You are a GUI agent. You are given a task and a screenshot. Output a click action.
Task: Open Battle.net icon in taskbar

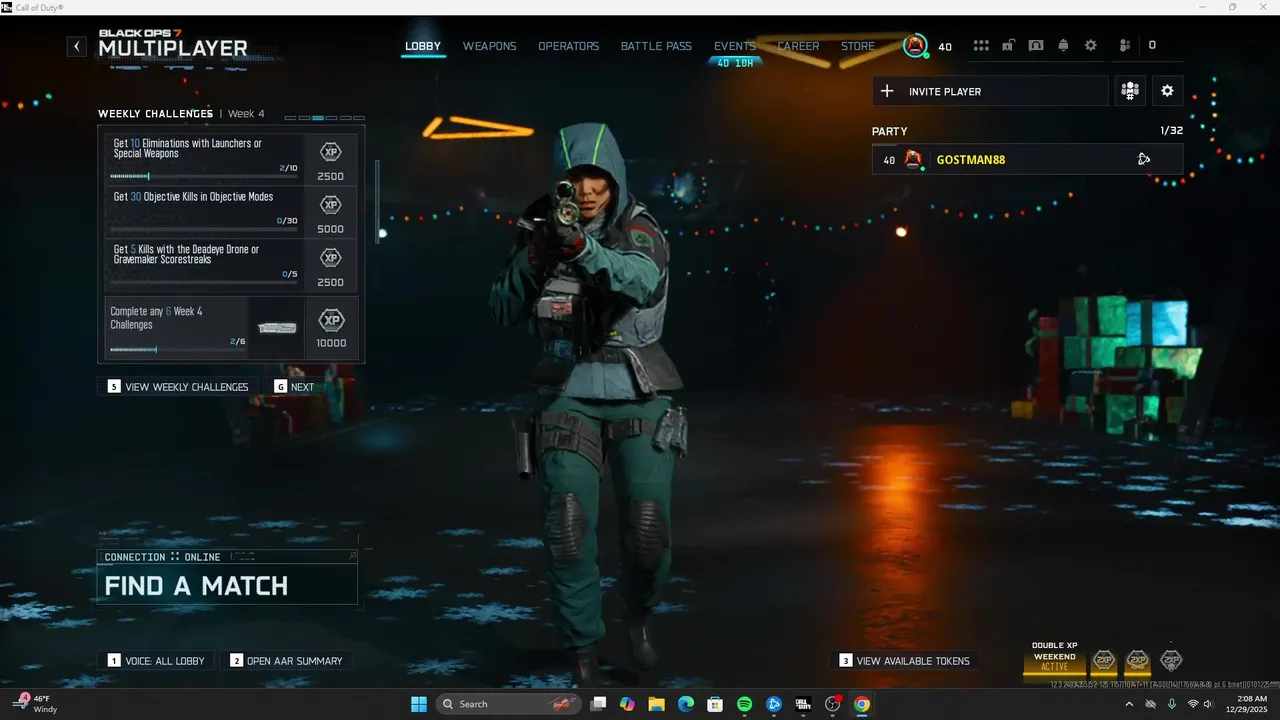(x=774, y=704)
